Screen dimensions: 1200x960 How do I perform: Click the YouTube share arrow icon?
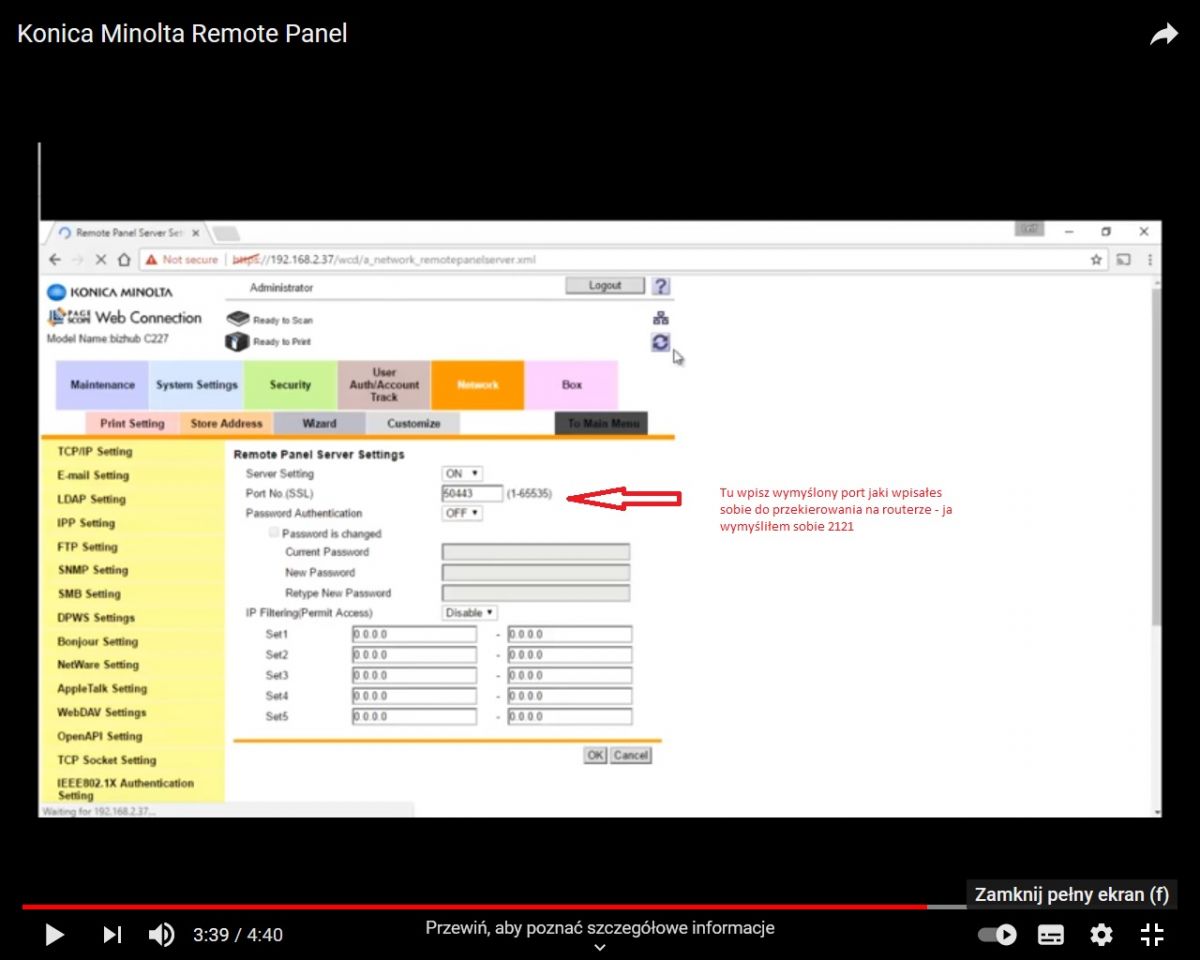pyautogui.click(x=1164, y=35)
